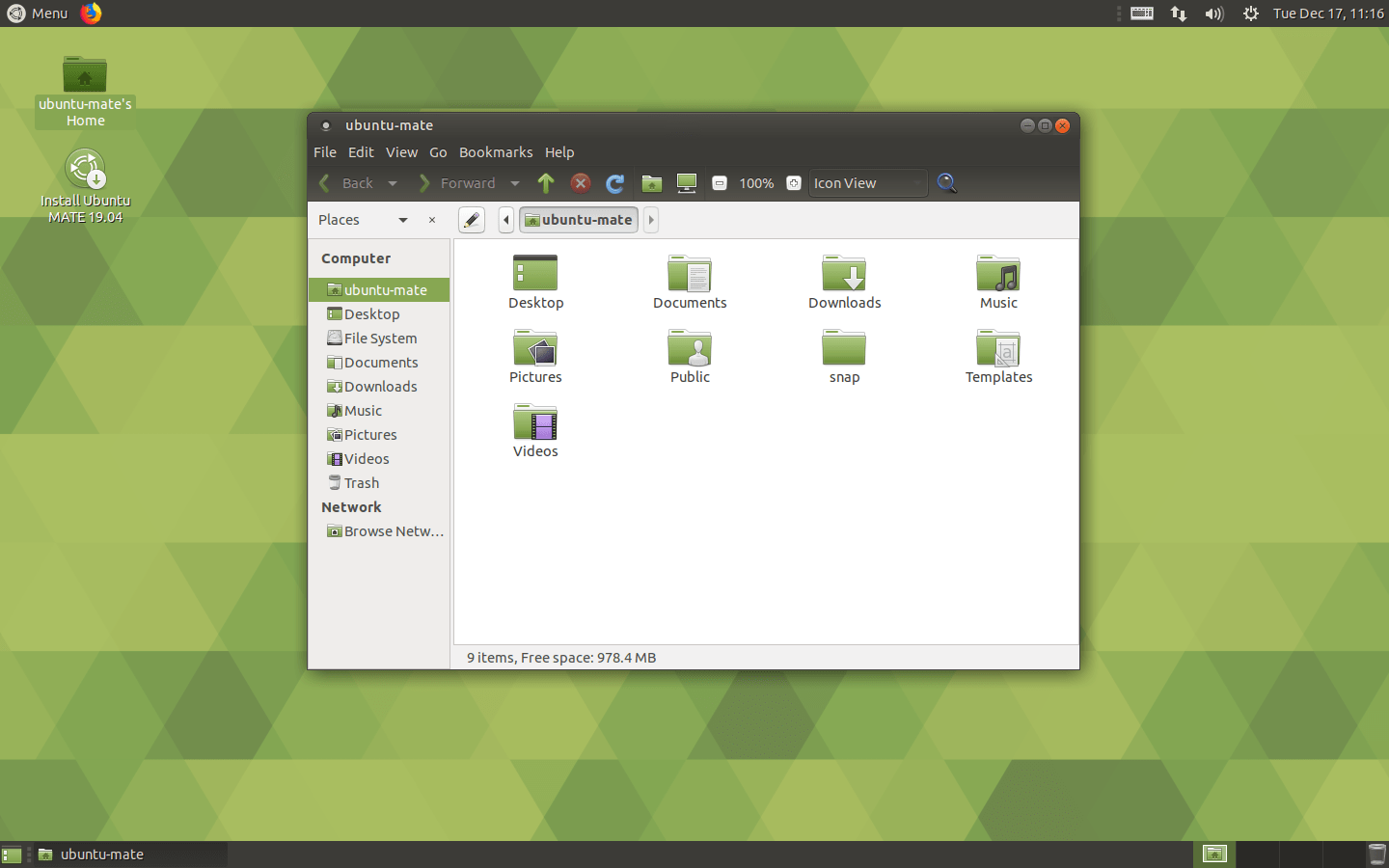Click the path bar right scroll arrow
The height and width of the screenshot is (868, 1389).
pos(651,220)
